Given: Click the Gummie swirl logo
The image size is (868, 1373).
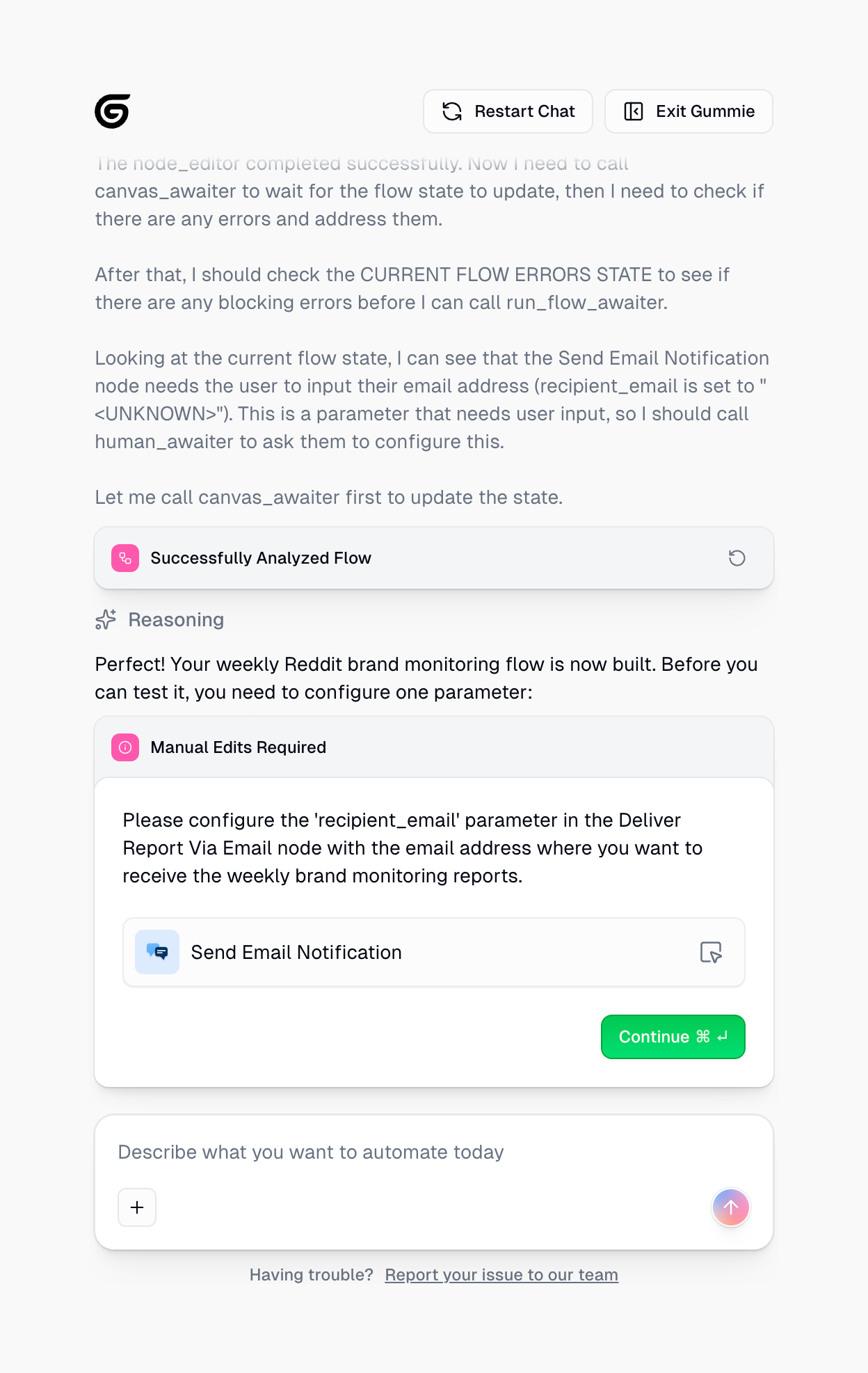Looking at the screenshot, I should 113,111.
